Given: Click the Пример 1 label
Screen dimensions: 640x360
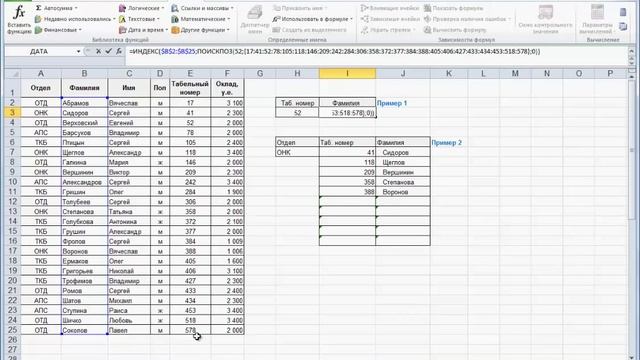Looking at the screenshot, I should [392, 103].
